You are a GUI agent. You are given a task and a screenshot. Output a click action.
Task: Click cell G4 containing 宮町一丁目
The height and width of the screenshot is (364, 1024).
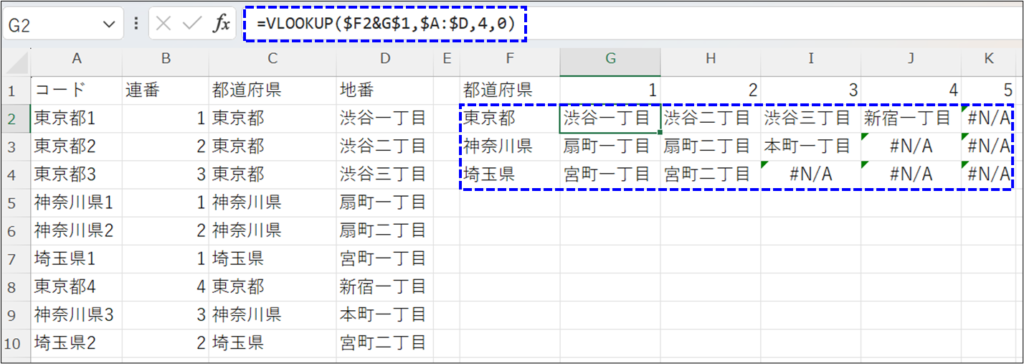610,174
